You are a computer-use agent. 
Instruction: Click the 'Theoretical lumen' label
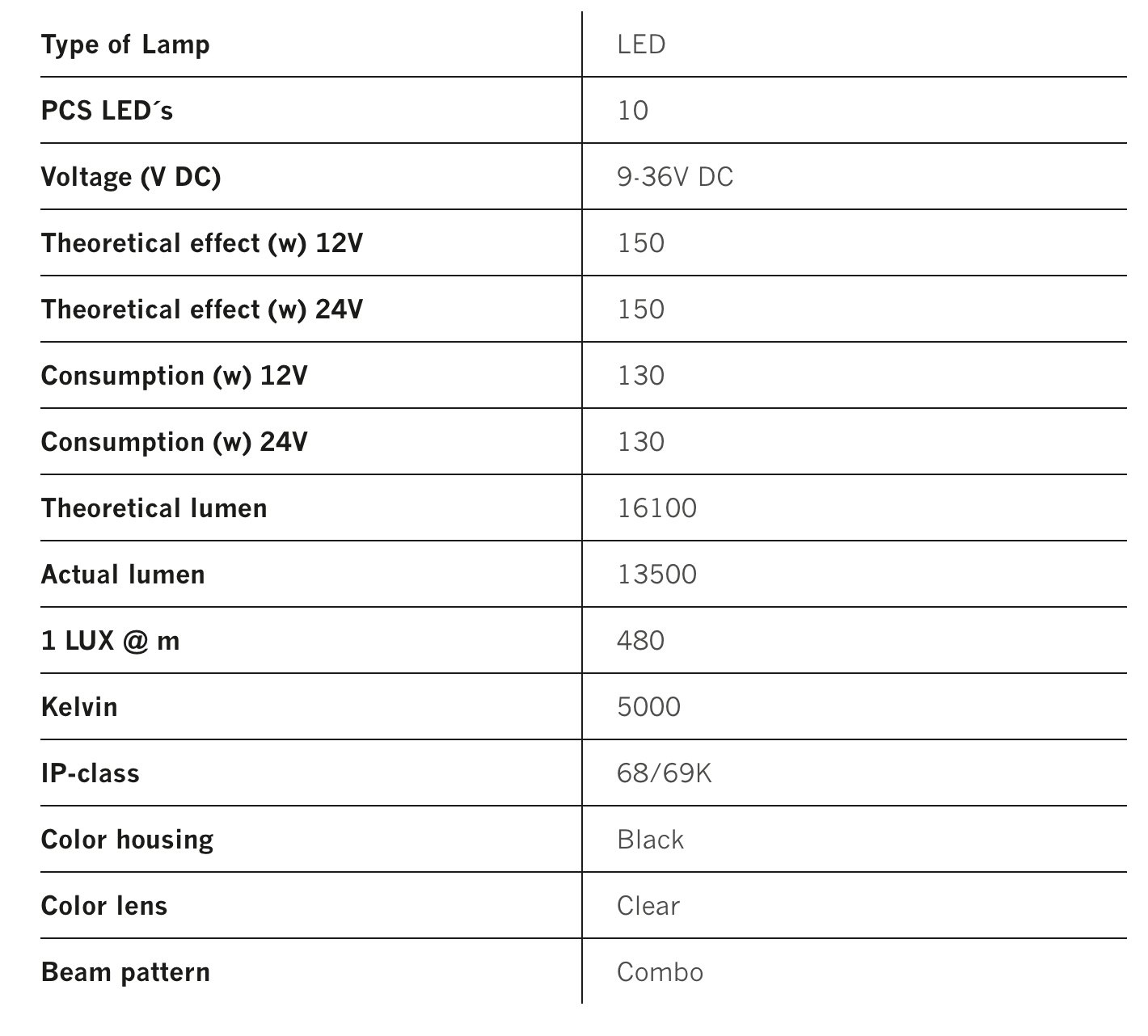coord(154,508)
